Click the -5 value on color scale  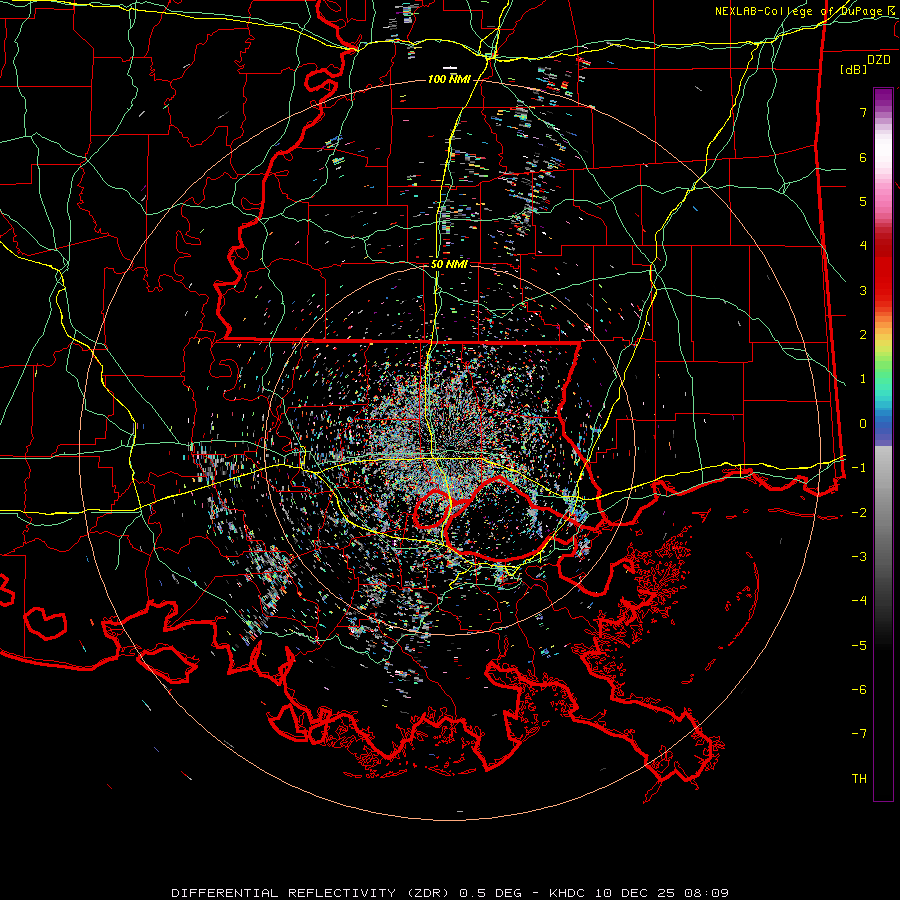tap(859, 646)
